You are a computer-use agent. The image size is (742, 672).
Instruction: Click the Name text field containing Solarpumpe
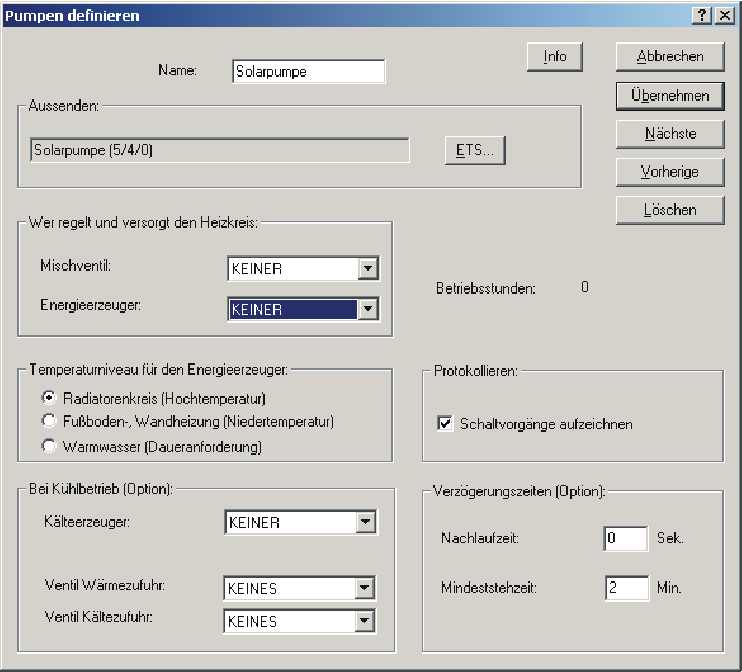(307, 72)
